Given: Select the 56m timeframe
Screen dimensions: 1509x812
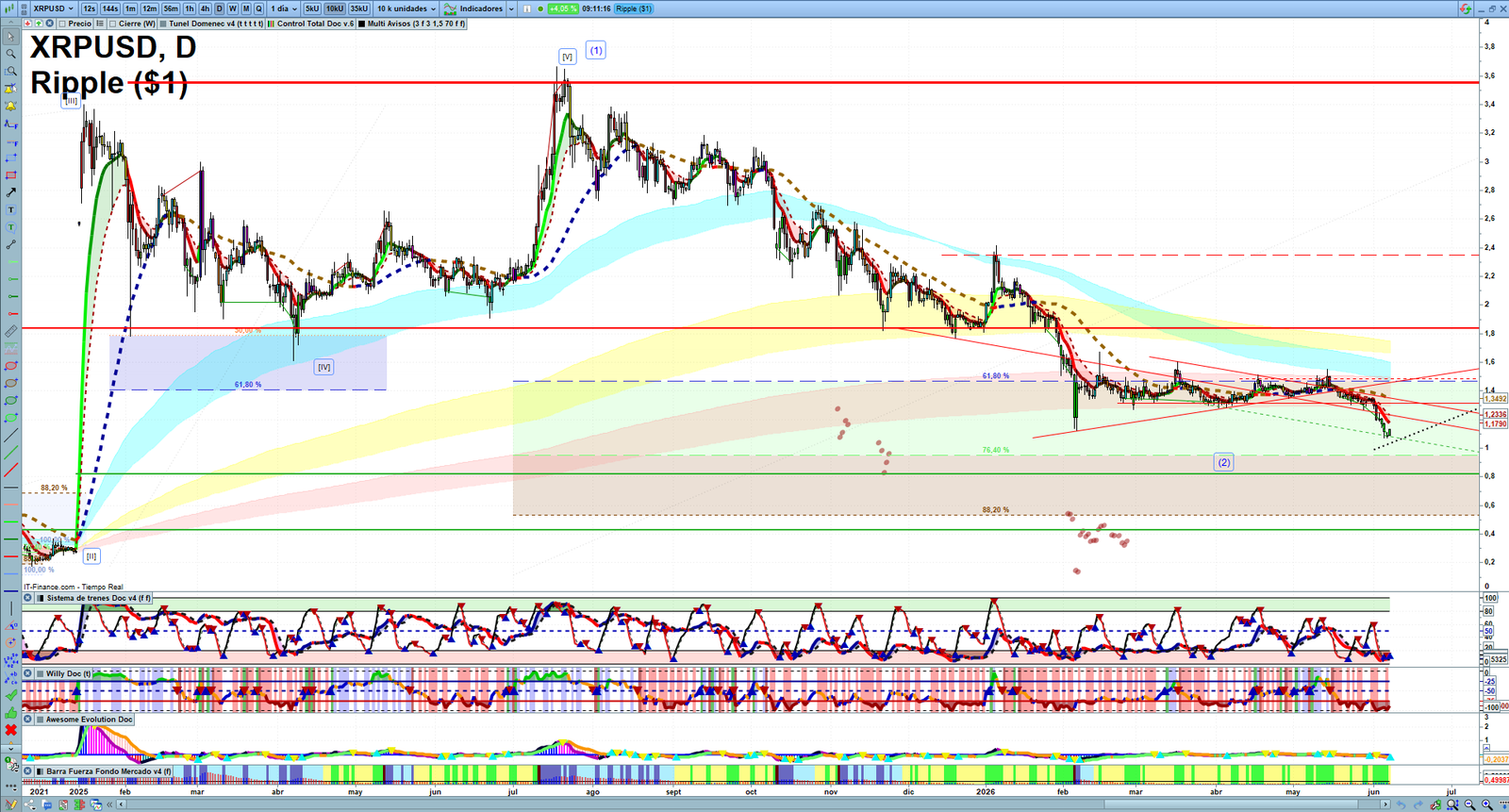Looking at the screenshot, I should pos(171,8).
